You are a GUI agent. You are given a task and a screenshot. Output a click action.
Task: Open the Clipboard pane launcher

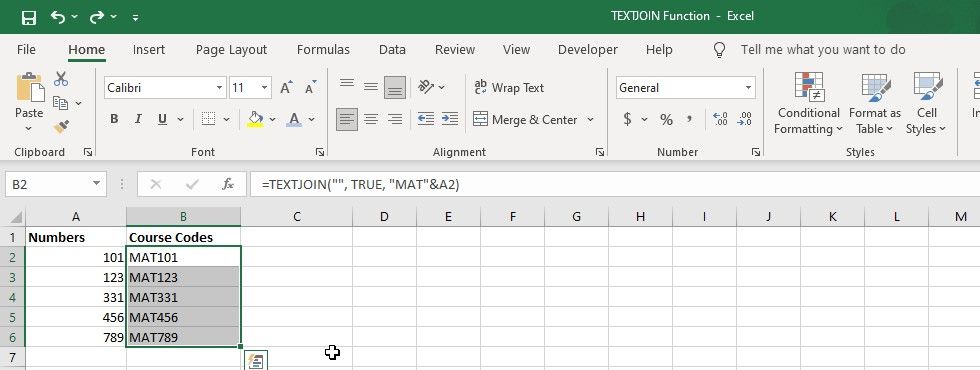coord(88,152)
